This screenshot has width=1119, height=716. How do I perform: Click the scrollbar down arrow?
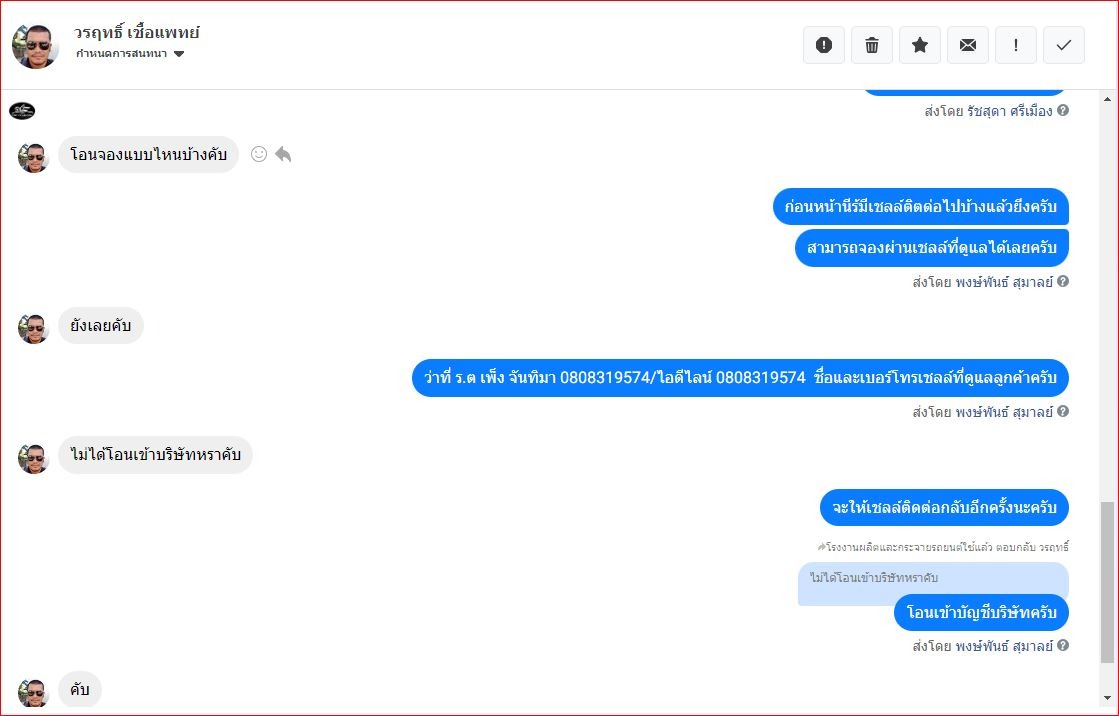coord(1108,698)
